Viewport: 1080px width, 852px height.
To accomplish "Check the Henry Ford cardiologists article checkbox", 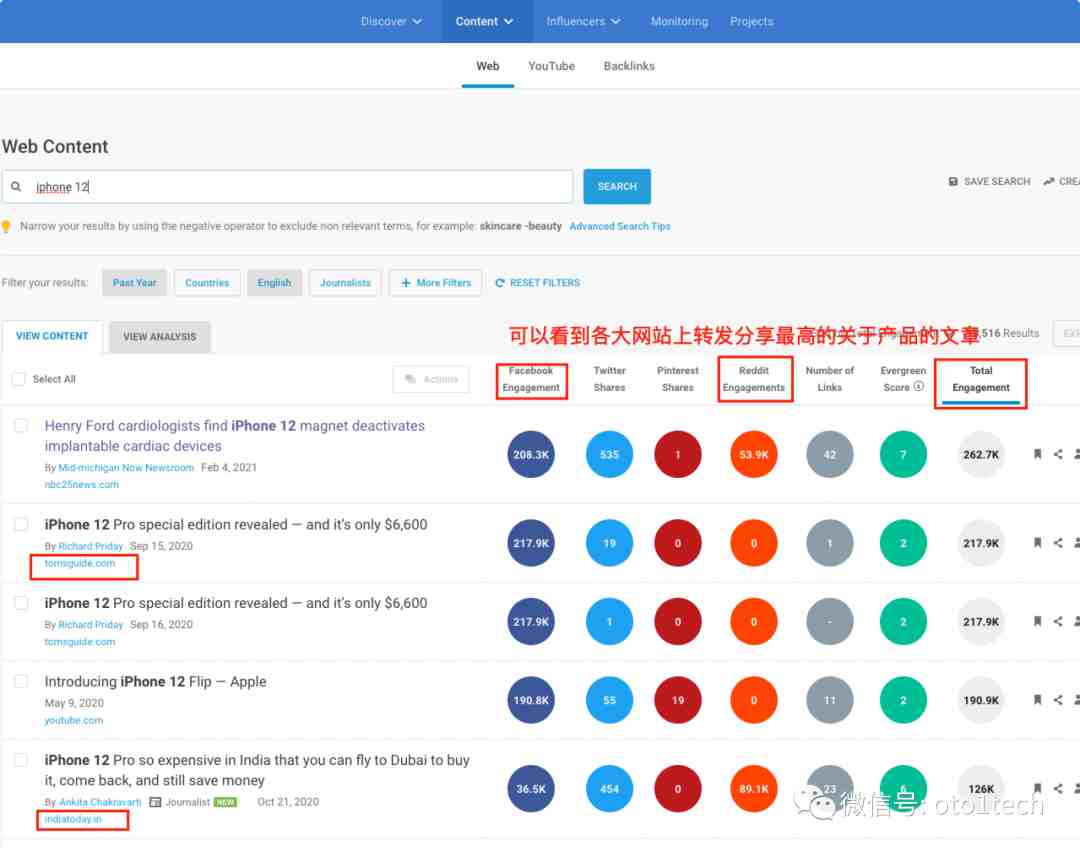I will 21,426.
